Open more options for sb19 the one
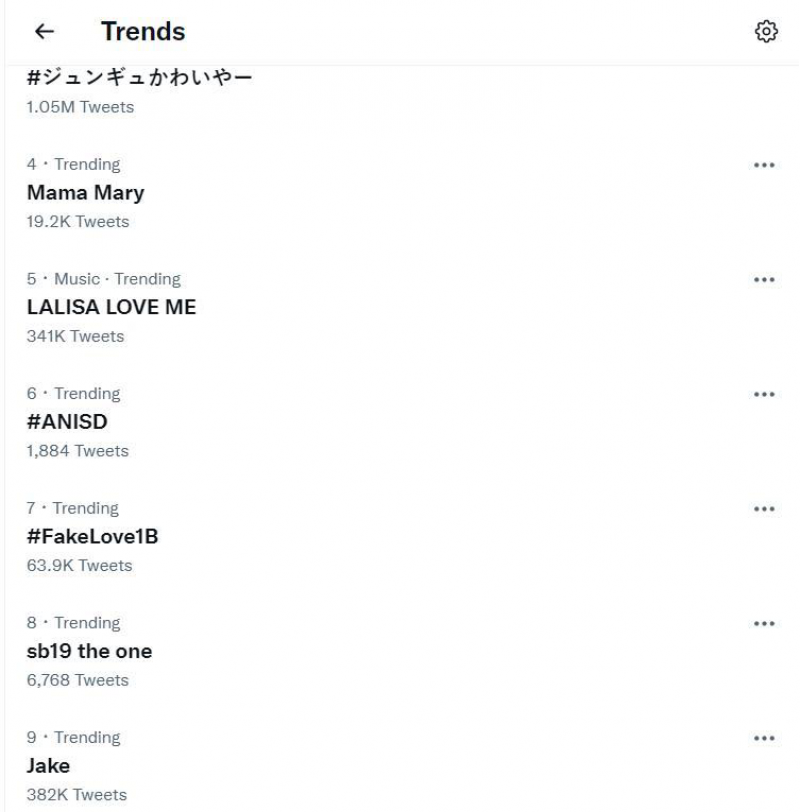800x812 pixels. click(x=765, y=623)
